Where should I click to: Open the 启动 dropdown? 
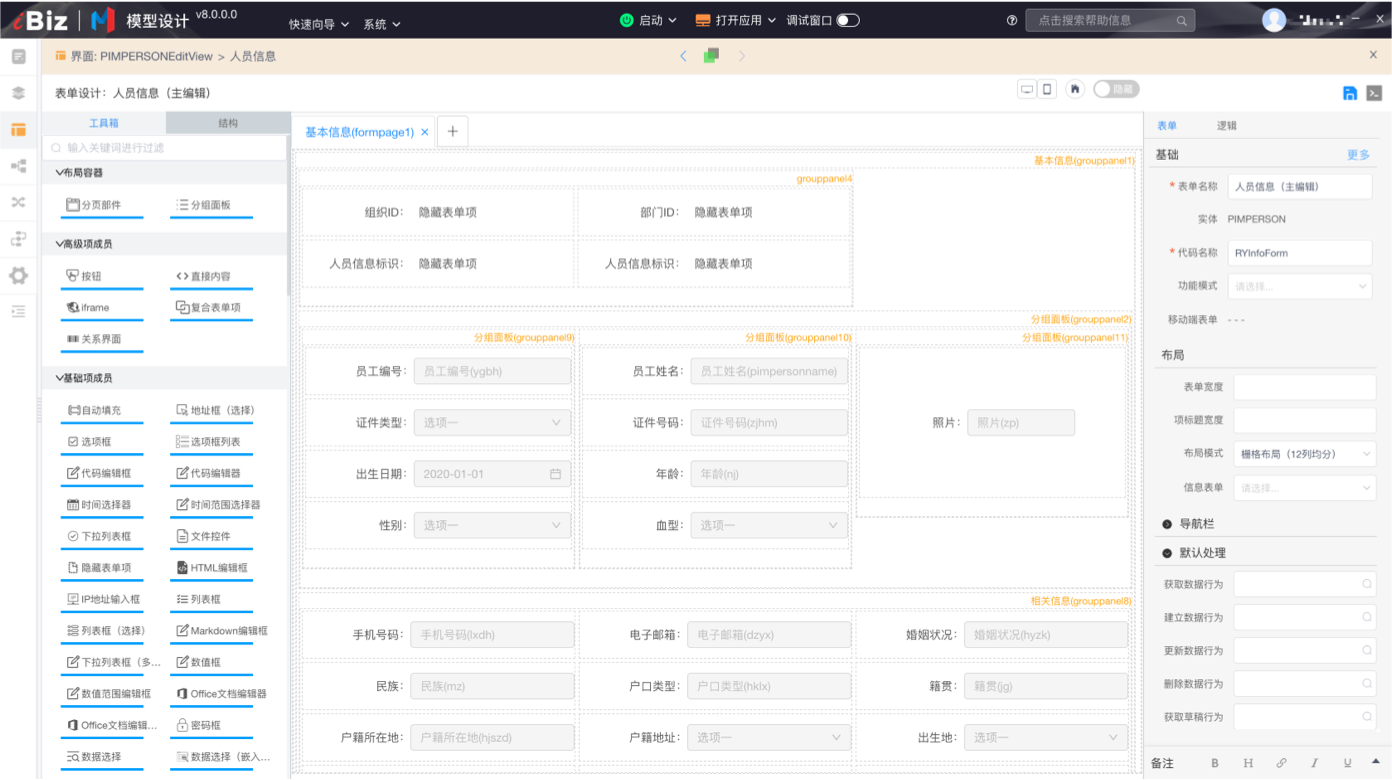(x=648, y=20)
